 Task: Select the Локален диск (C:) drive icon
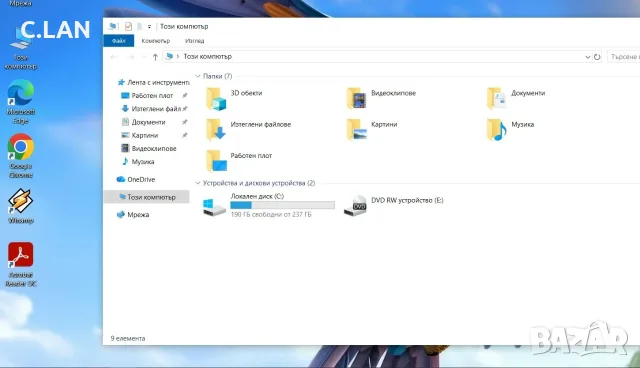214,207
